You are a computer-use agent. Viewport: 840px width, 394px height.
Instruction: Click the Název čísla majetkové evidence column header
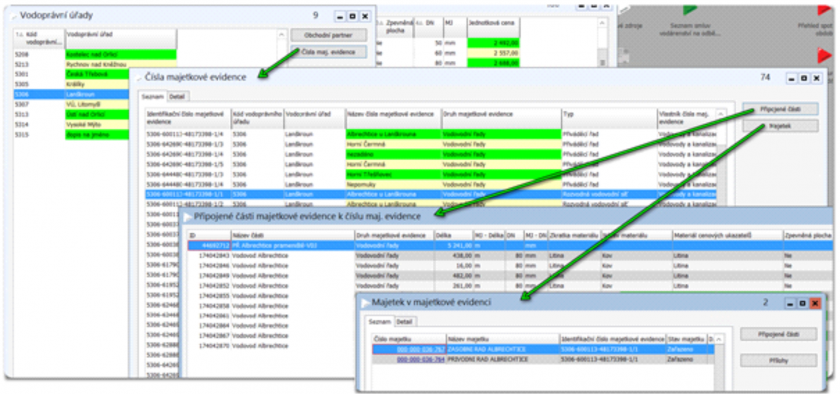click(394, 118)
